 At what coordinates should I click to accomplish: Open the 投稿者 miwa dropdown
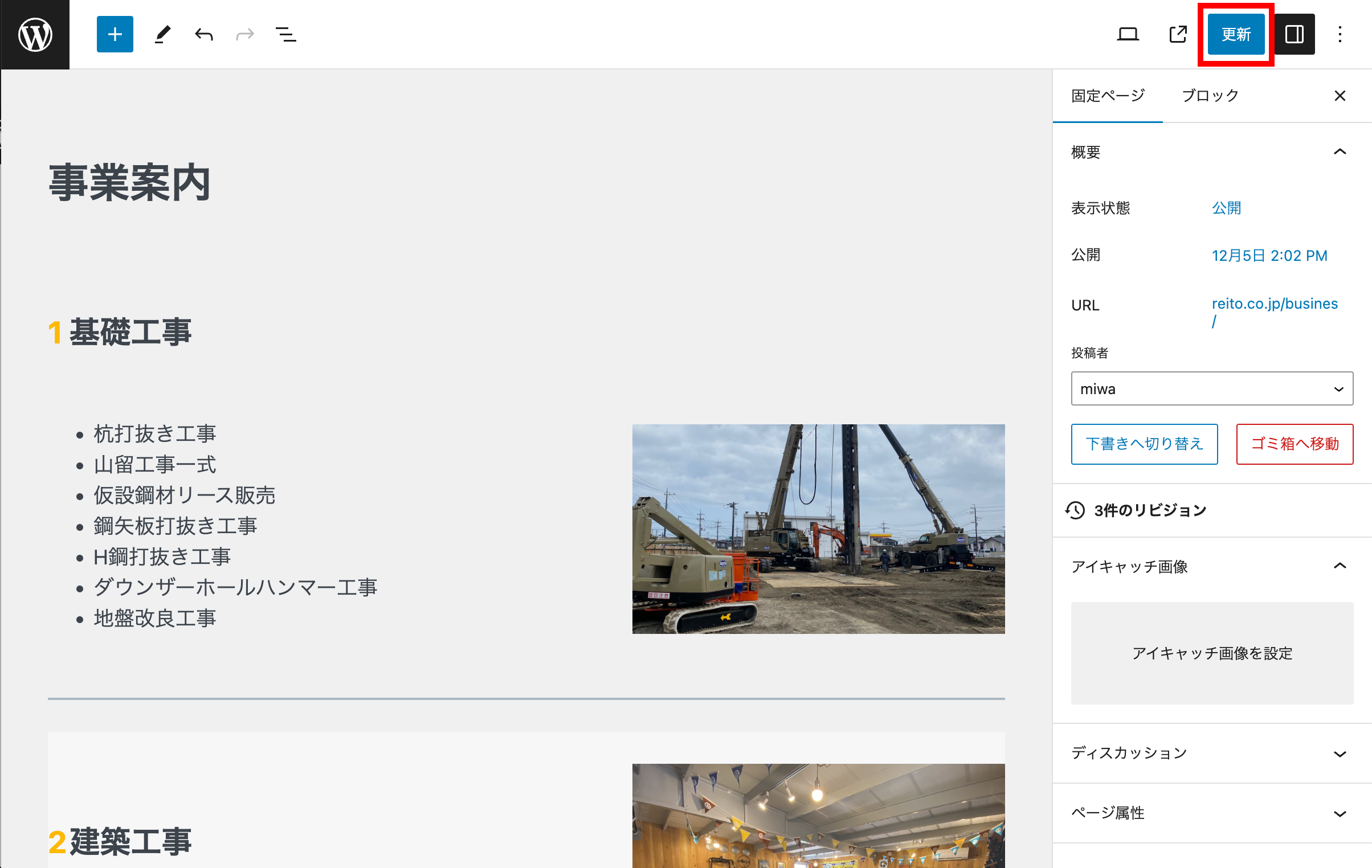coord(1211,389)
